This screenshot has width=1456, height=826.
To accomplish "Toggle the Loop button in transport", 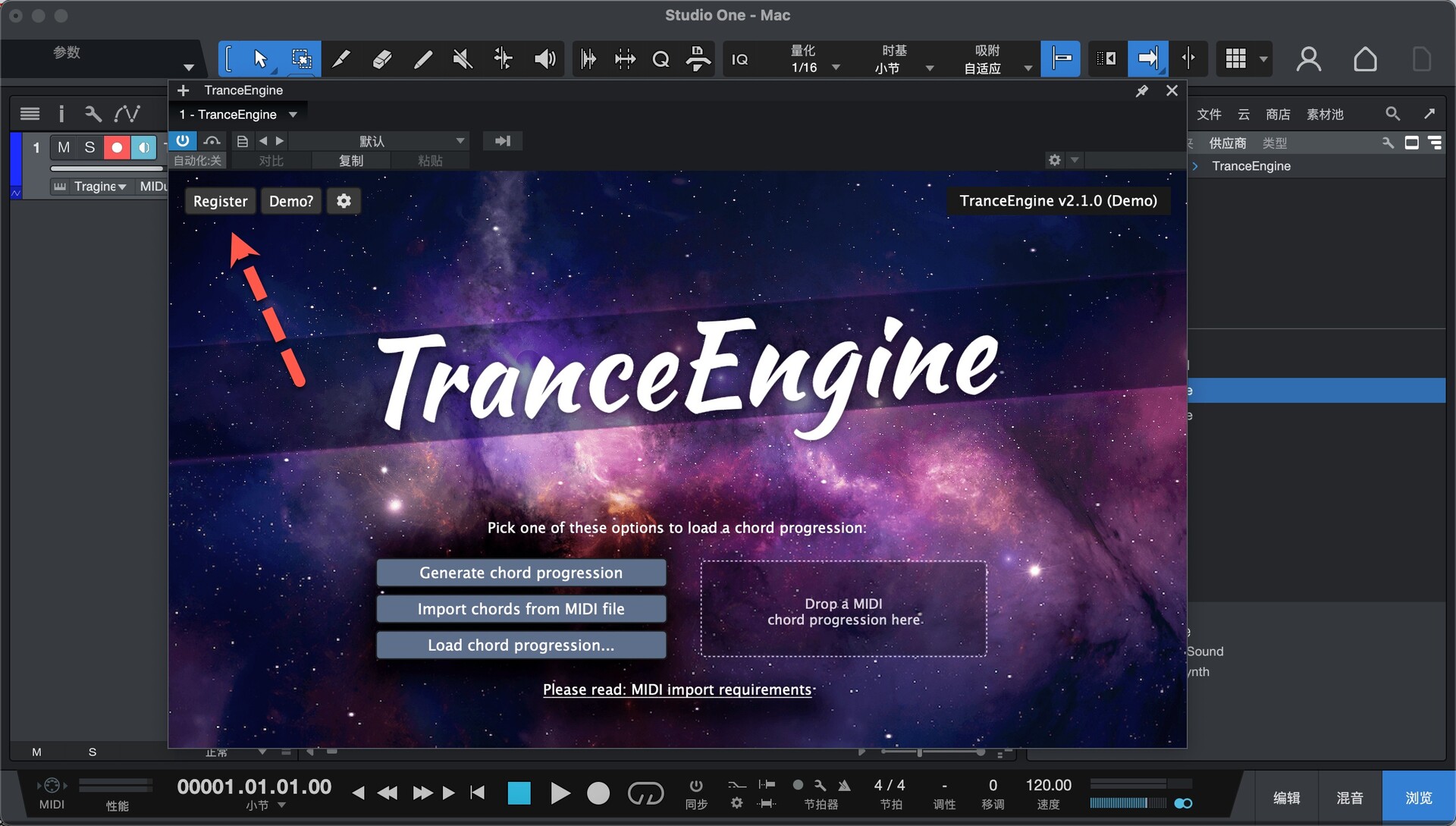I will tap(645, 793).
